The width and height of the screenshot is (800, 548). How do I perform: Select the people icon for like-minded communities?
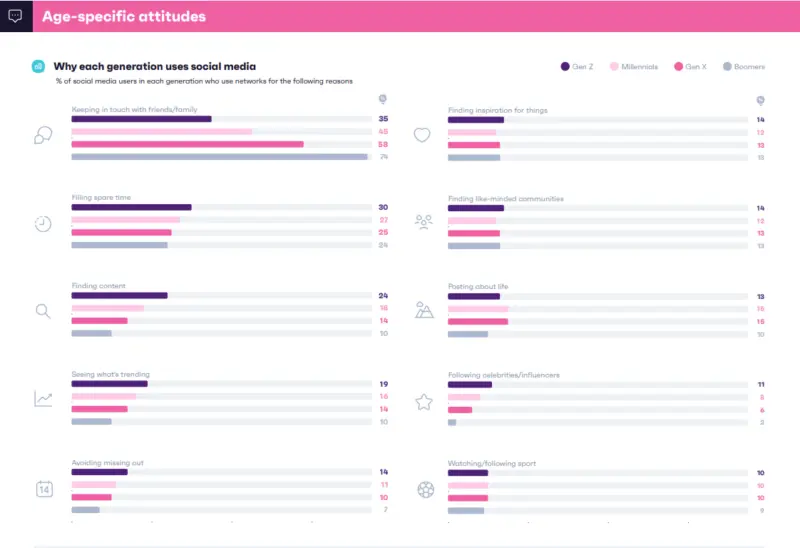point(424,222)
